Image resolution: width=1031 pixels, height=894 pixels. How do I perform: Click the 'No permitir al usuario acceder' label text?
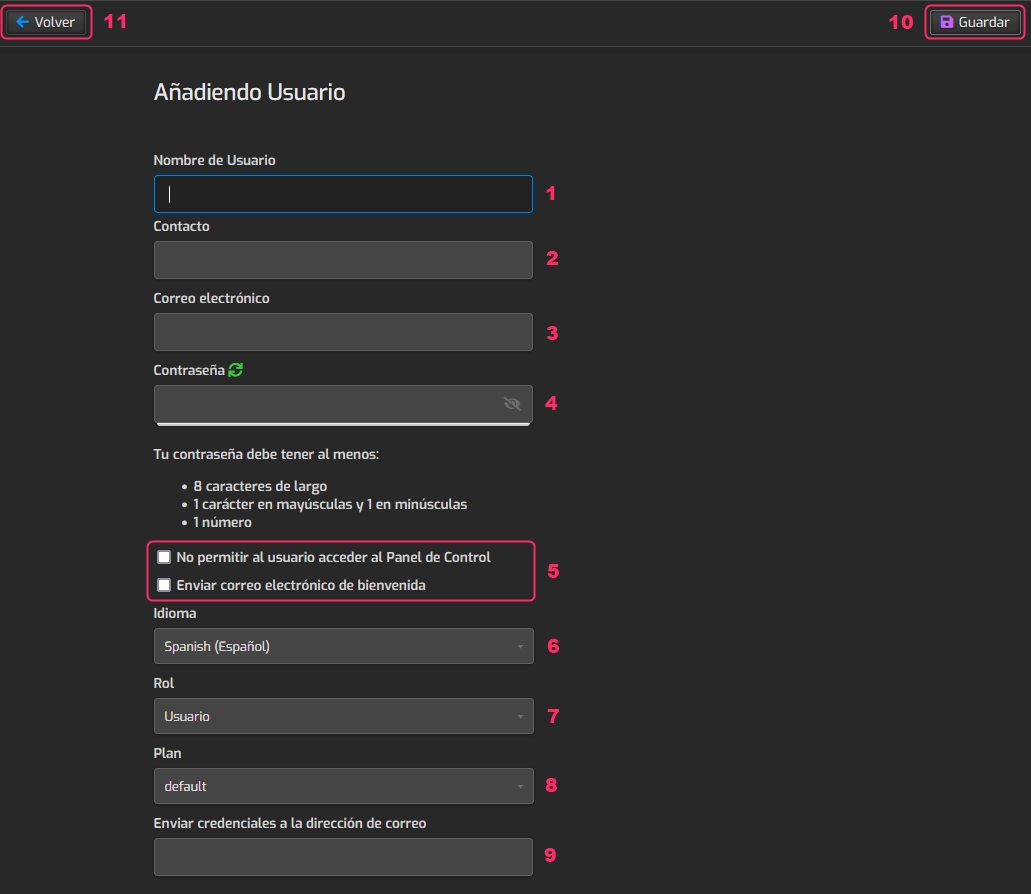333,557
